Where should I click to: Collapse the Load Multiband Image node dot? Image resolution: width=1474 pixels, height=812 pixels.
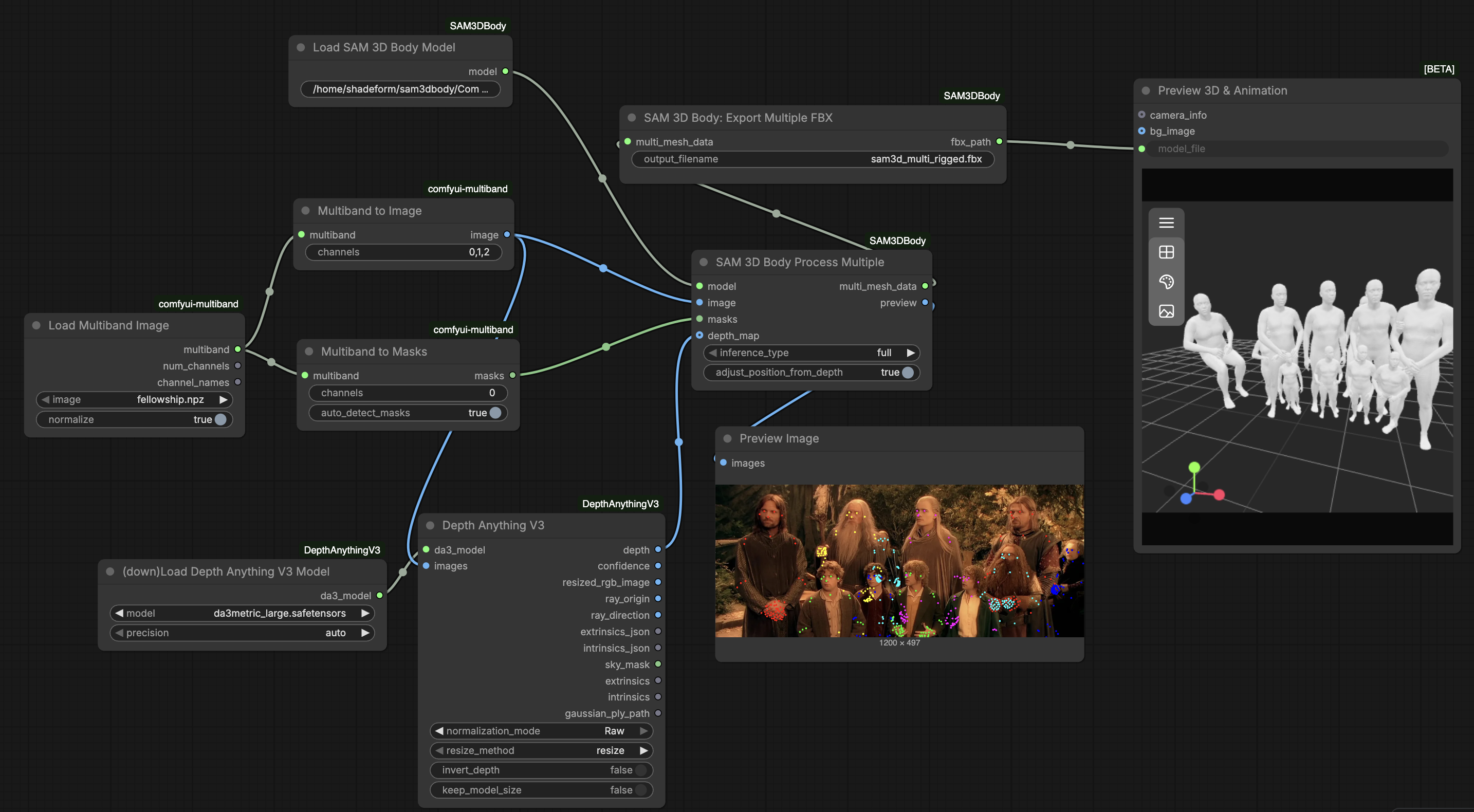(x=36, y=326)
